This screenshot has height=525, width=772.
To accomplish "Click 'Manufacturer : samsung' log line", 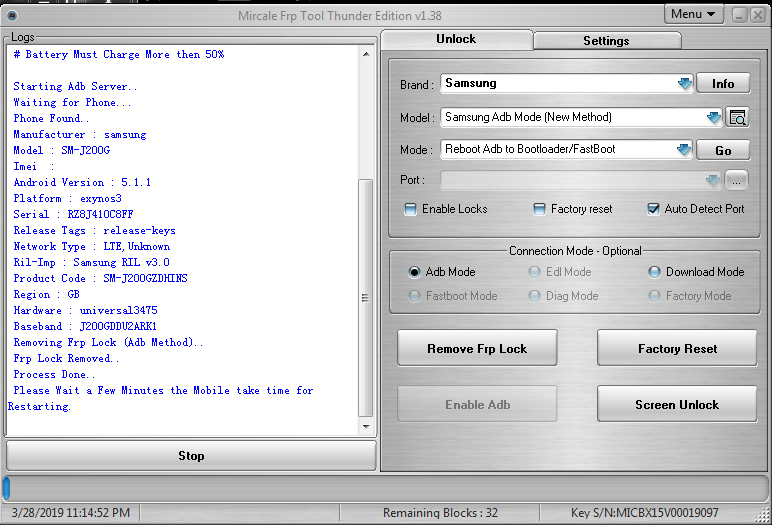I will click(x=79, y=134).
